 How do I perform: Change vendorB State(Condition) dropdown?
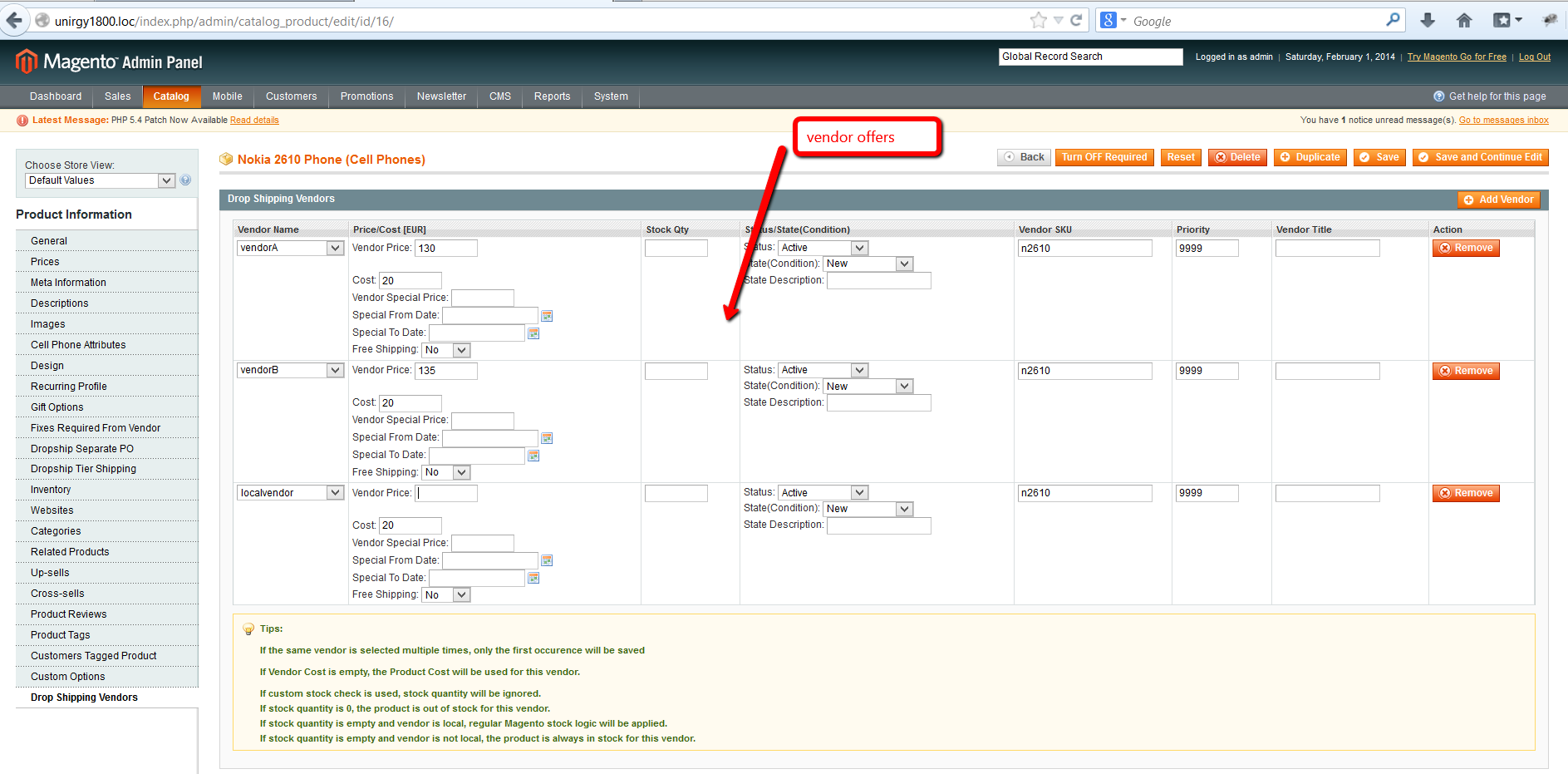click(868, 387)
